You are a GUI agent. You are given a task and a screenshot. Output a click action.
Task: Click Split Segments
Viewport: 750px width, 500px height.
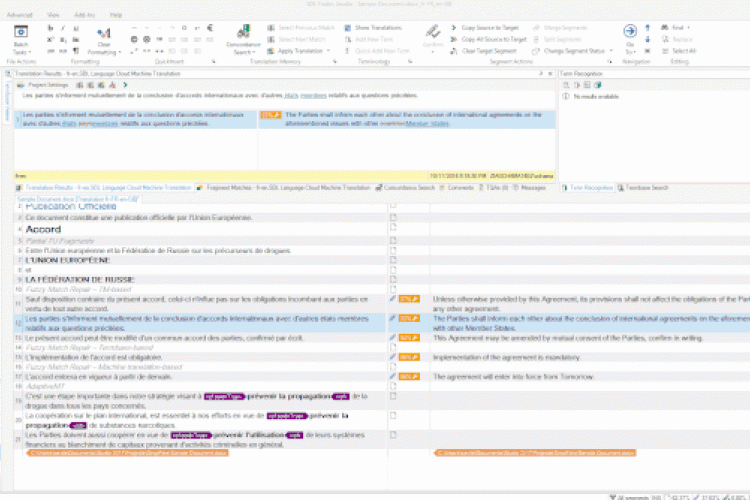557,40
